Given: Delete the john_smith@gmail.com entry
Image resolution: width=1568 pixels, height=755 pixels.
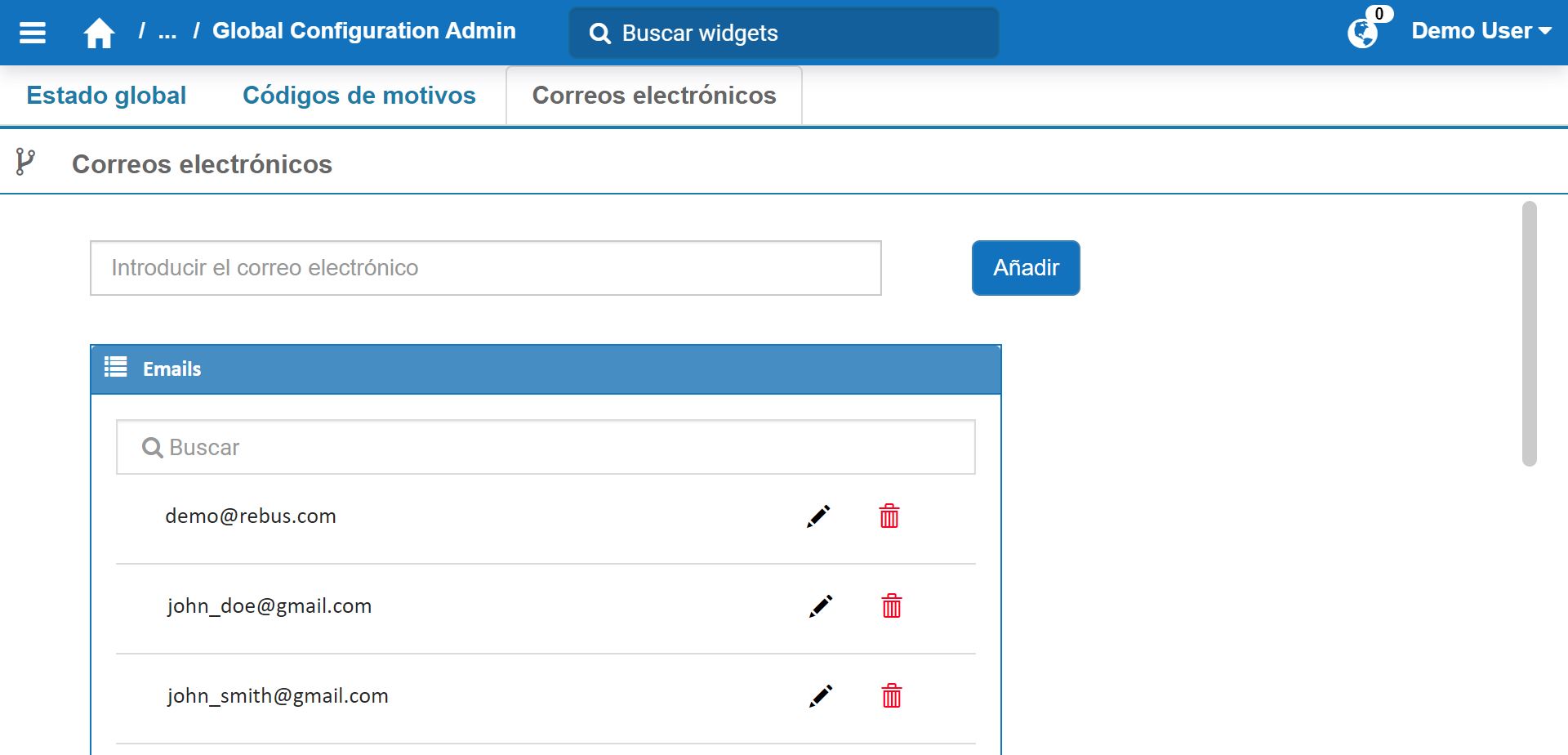Looking at the screenshot, I should pyautogui.click(x=892, y=696).
